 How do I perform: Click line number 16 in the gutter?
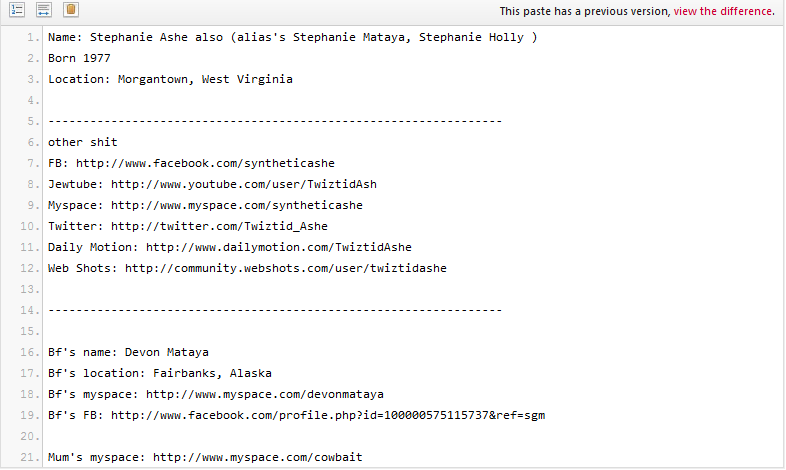tap(31, 352)
